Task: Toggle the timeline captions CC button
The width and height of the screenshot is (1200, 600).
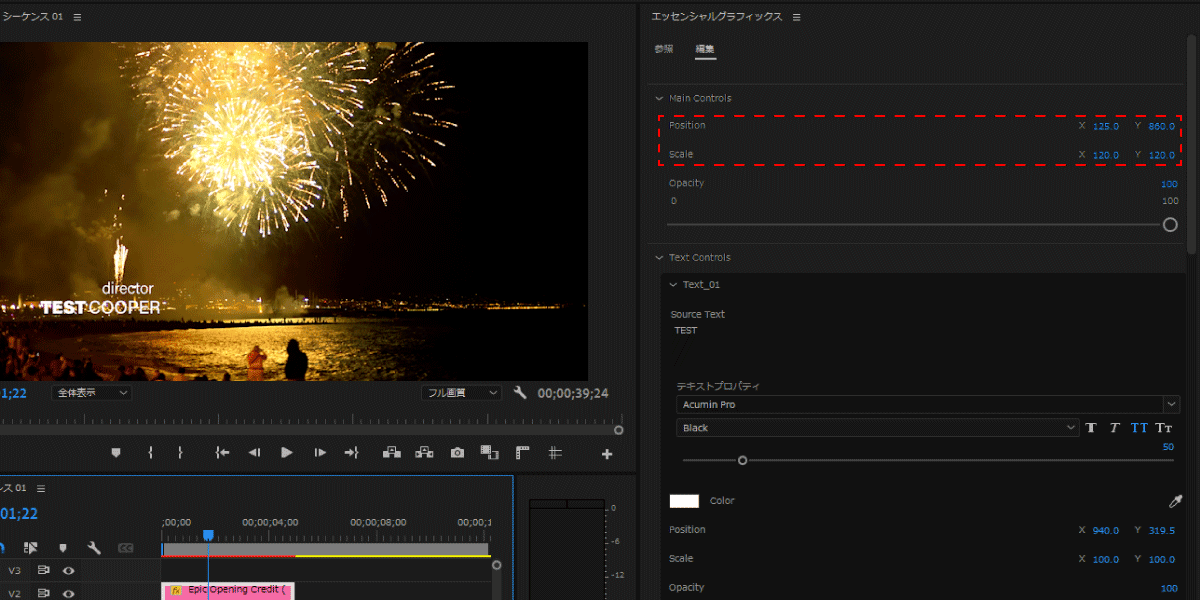Action: coord(126,548)
